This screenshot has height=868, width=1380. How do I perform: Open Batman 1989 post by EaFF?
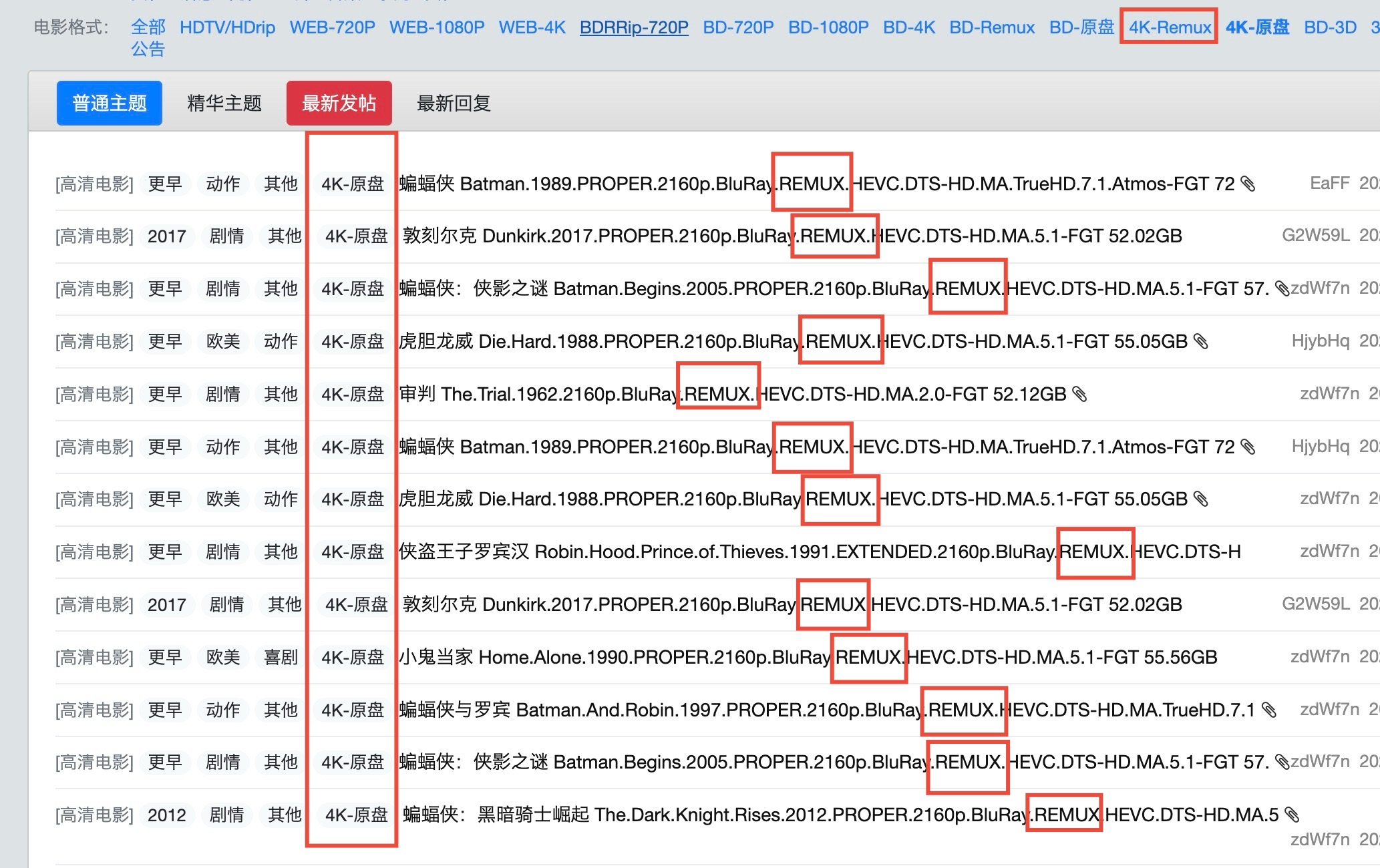tap(817, 184)
